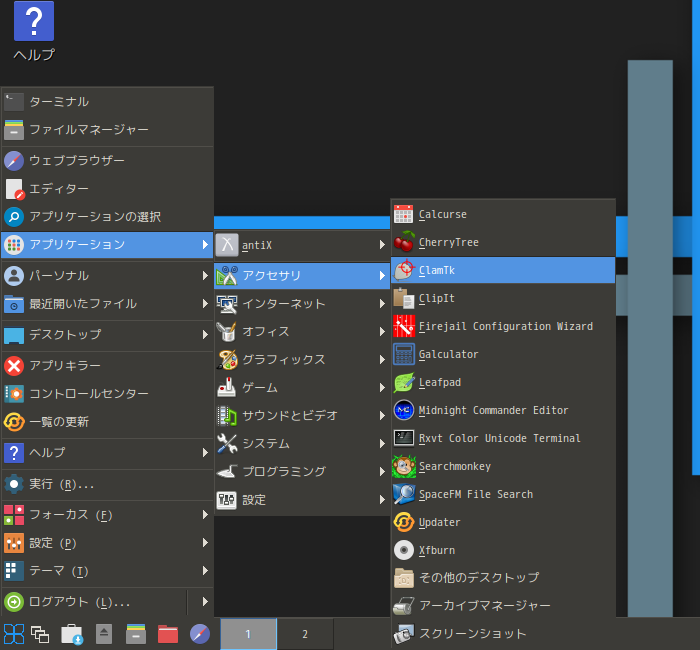
Task: Expand the ヘルプ menu submenu arrow
Action: 205,453
